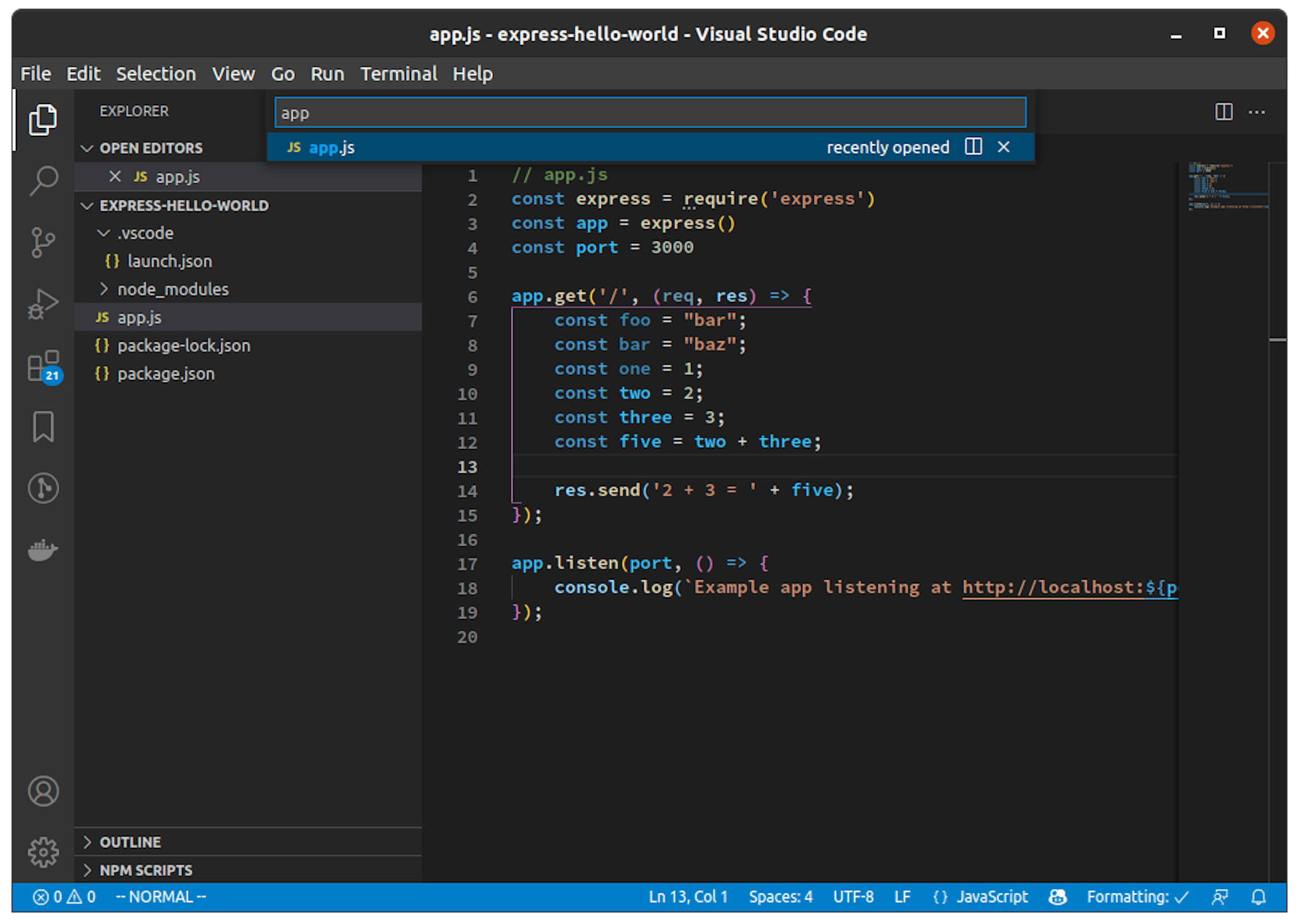Viewport: 1299px width, 924px height.
Task: Click the errors and warnings indicator
Action: click(63, 897)
